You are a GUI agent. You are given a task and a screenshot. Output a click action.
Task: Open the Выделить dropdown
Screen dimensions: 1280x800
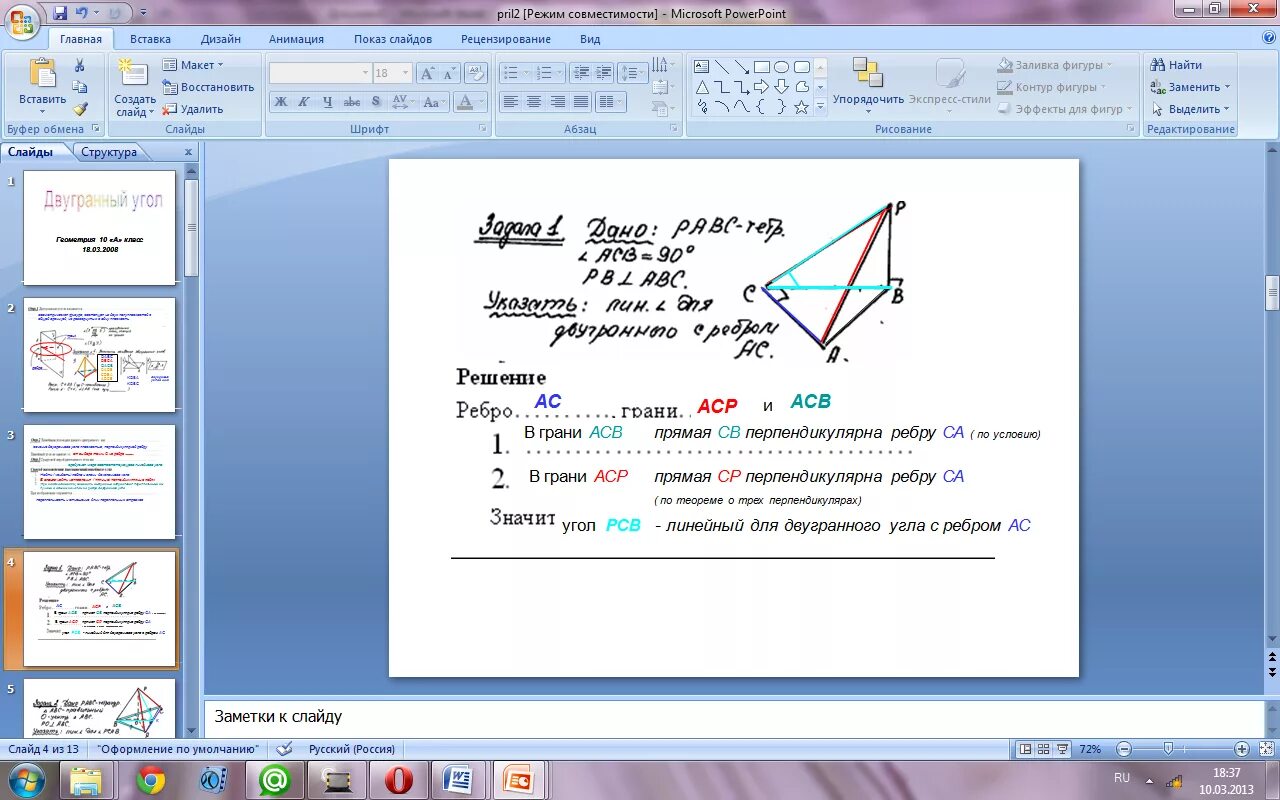pos(1191,109)
